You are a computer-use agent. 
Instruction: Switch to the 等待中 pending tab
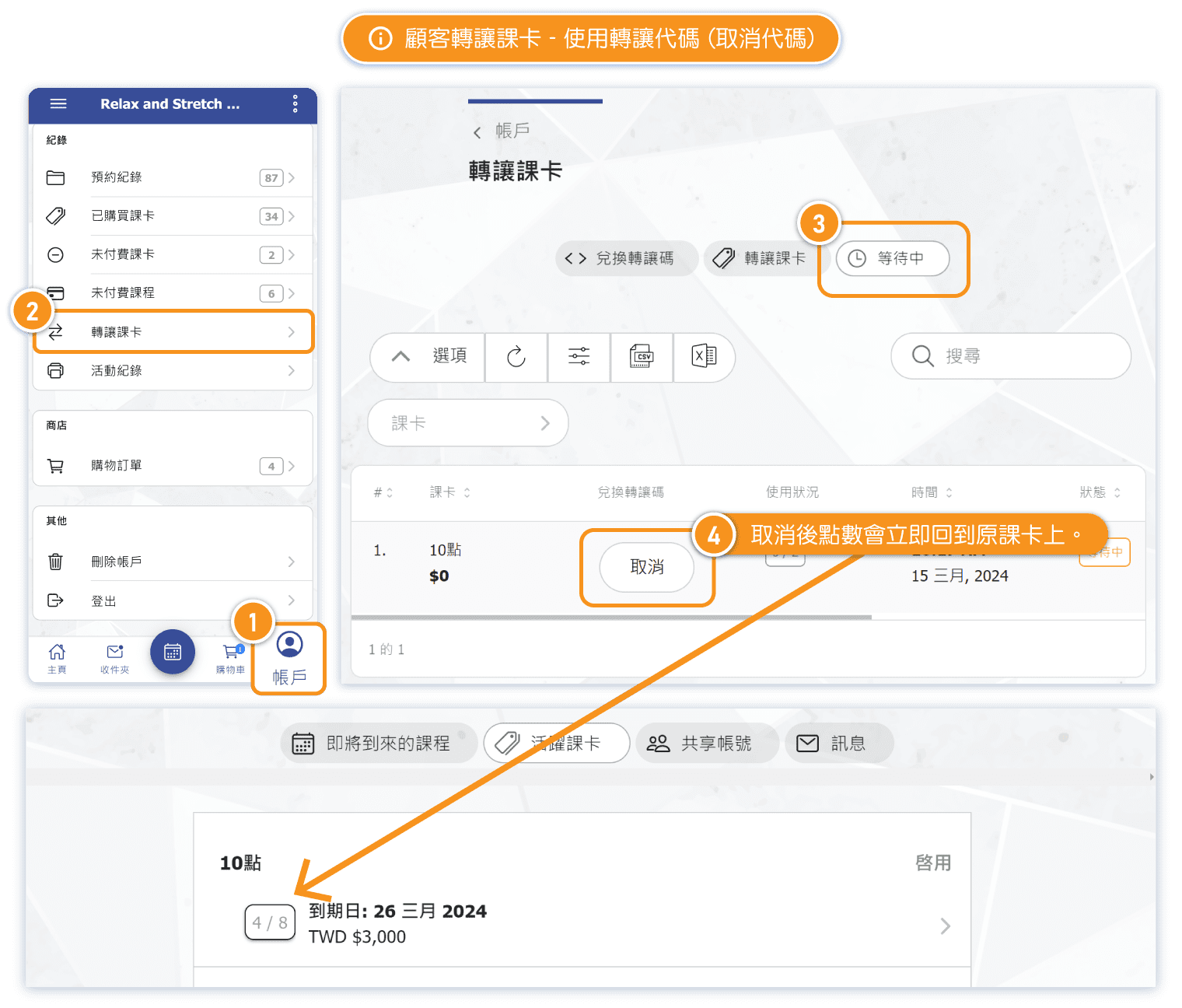click(893, 258)
